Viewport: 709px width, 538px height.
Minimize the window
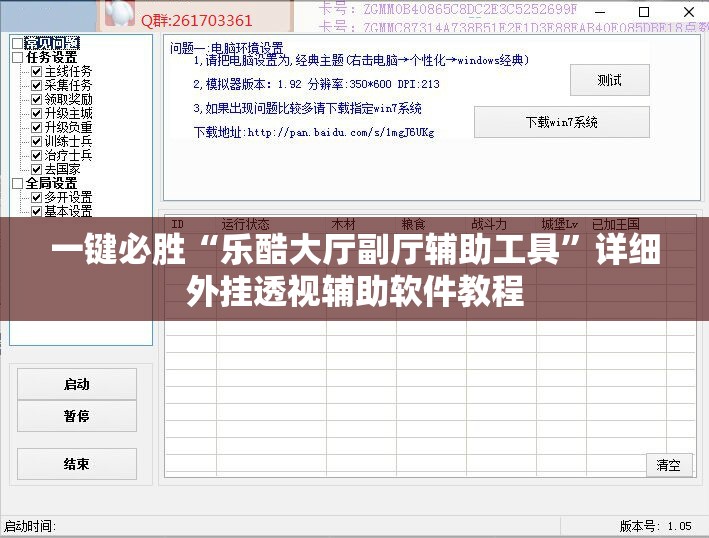click(x=600, y=12)
